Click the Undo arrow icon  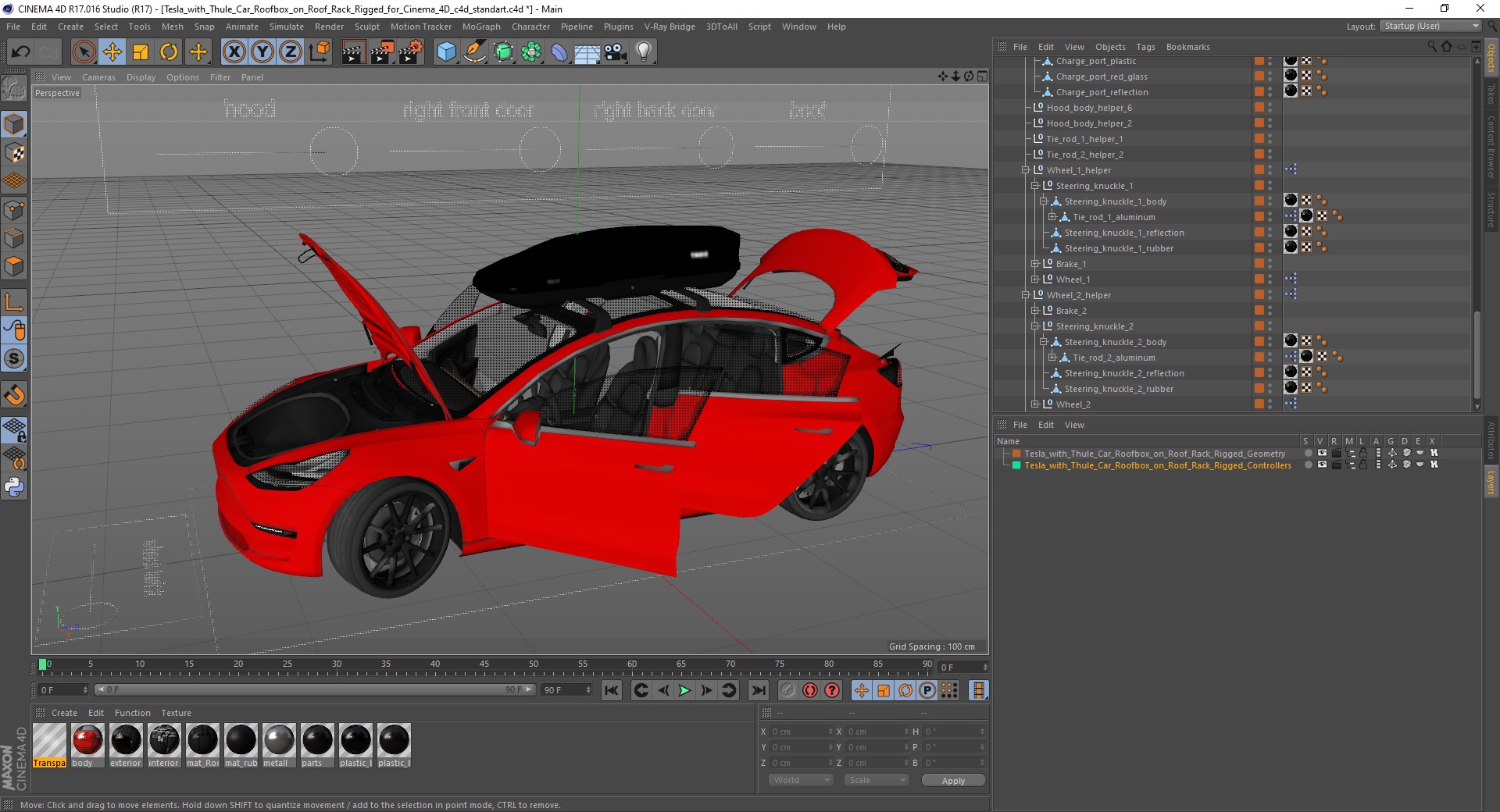pos(21,52)
